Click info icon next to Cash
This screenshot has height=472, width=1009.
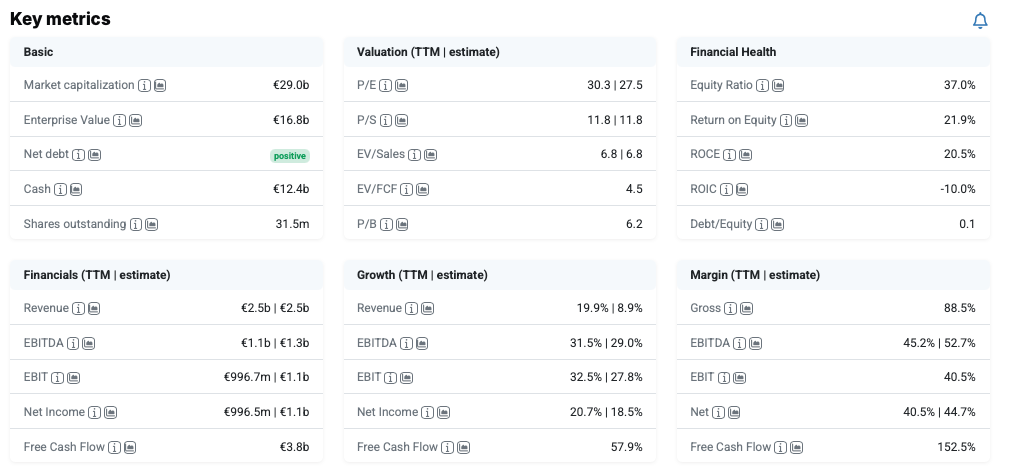tap(61, 190)
